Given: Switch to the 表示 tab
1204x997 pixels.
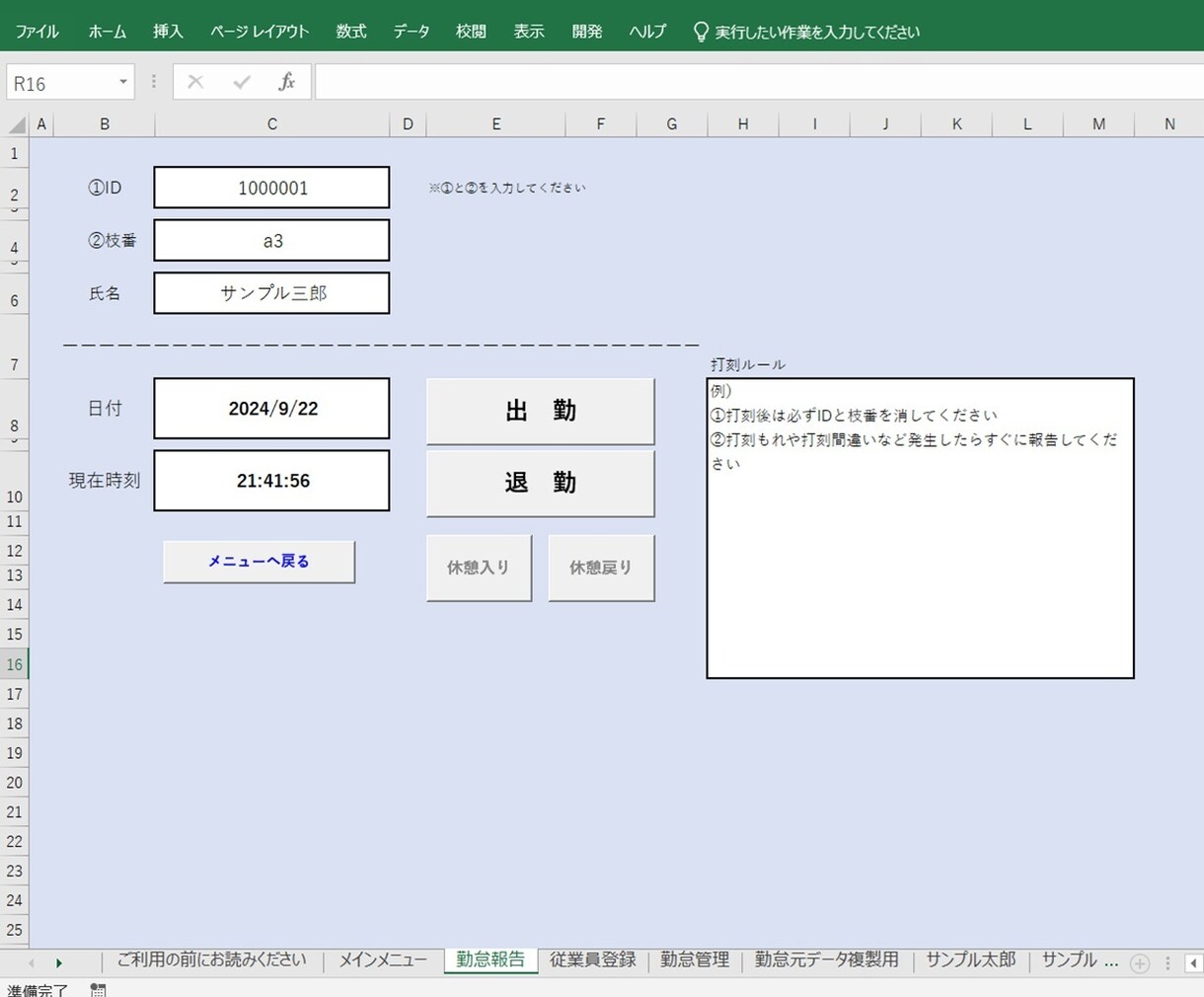Looking at the screenshot, I should coord(529,32).
